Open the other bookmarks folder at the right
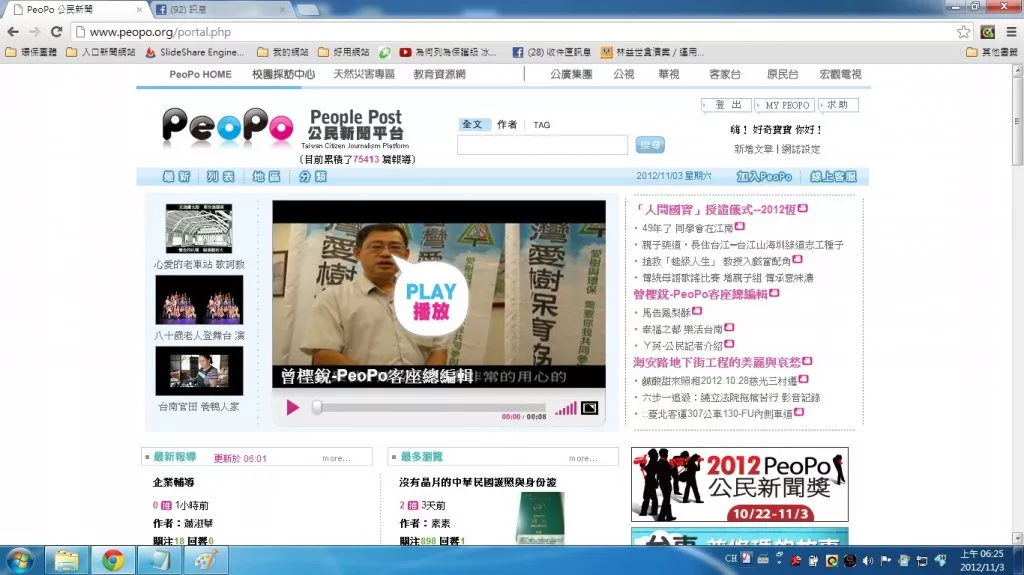The width and height of the screenshot is (1024, 575). 991,52
